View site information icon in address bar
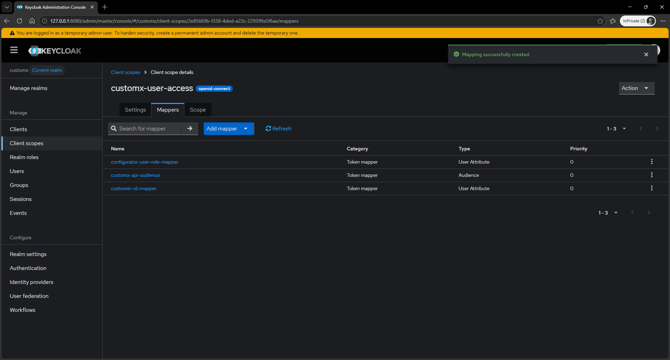 coord(44,21)
